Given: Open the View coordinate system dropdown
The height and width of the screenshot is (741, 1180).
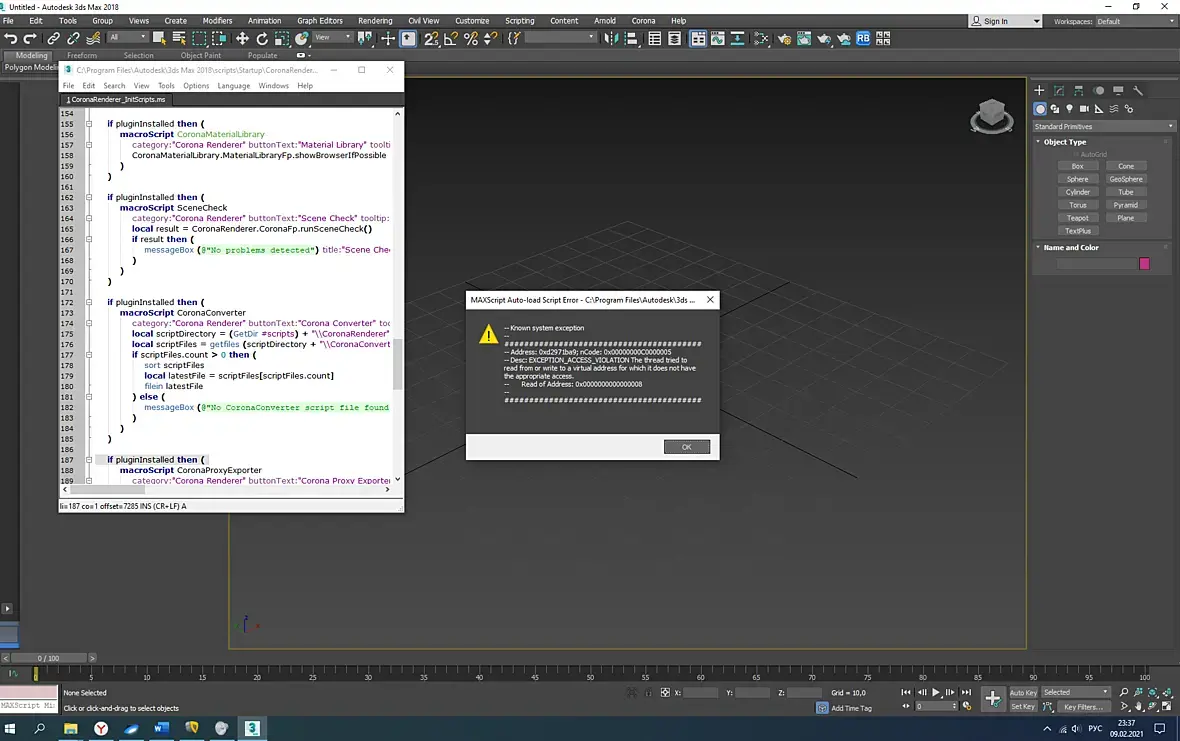Looking at the screenshot, I should coord(333,37).
